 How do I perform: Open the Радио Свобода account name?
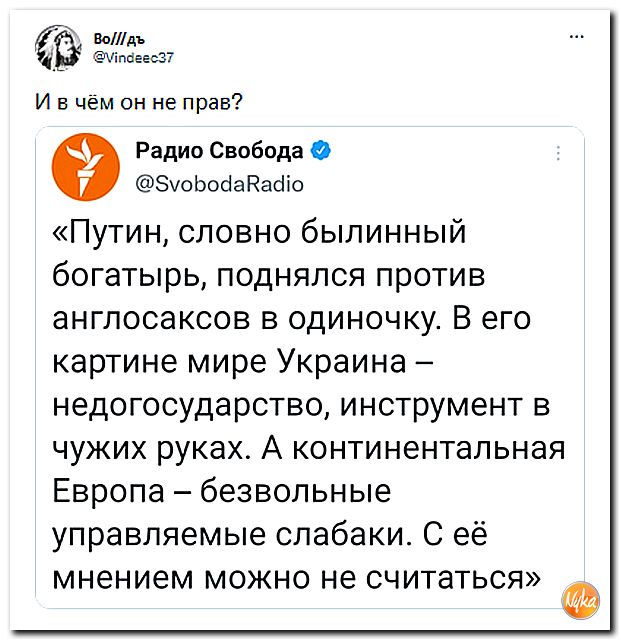point(219,150)
